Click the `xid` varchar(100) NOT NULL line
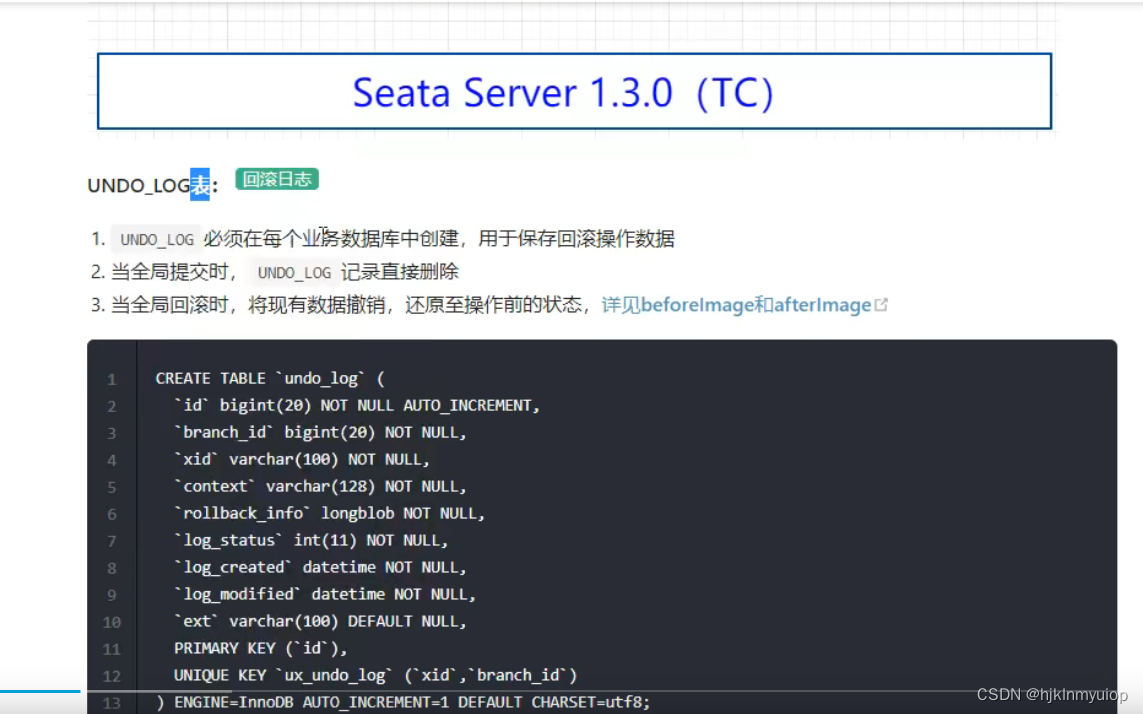The image size is (1143, 714). (302, 459)
